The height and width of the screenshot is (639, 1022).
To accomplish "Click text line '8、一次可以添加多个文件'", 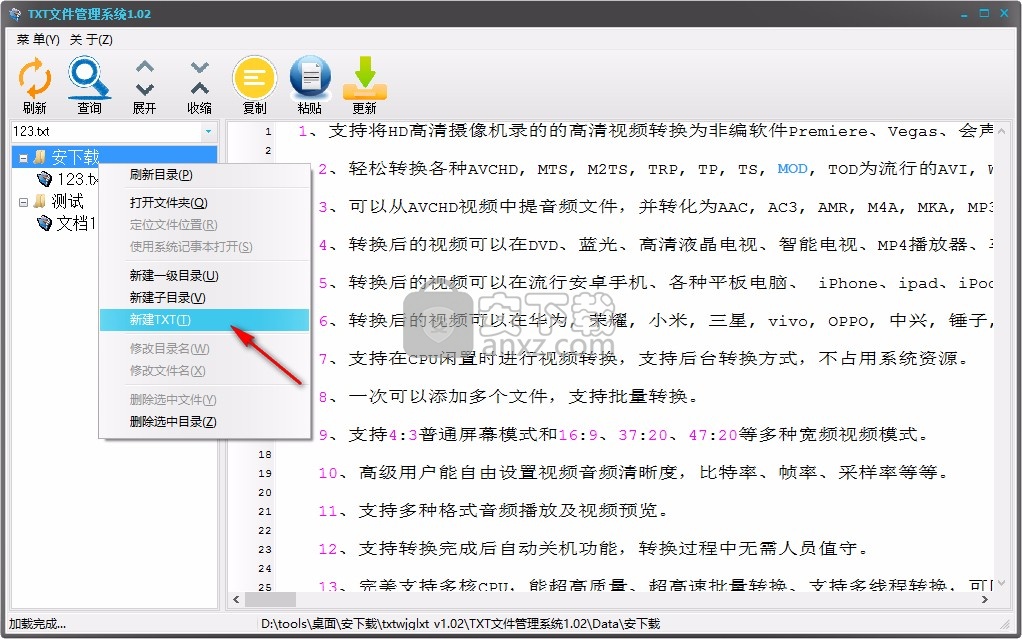I will point(508,396).
